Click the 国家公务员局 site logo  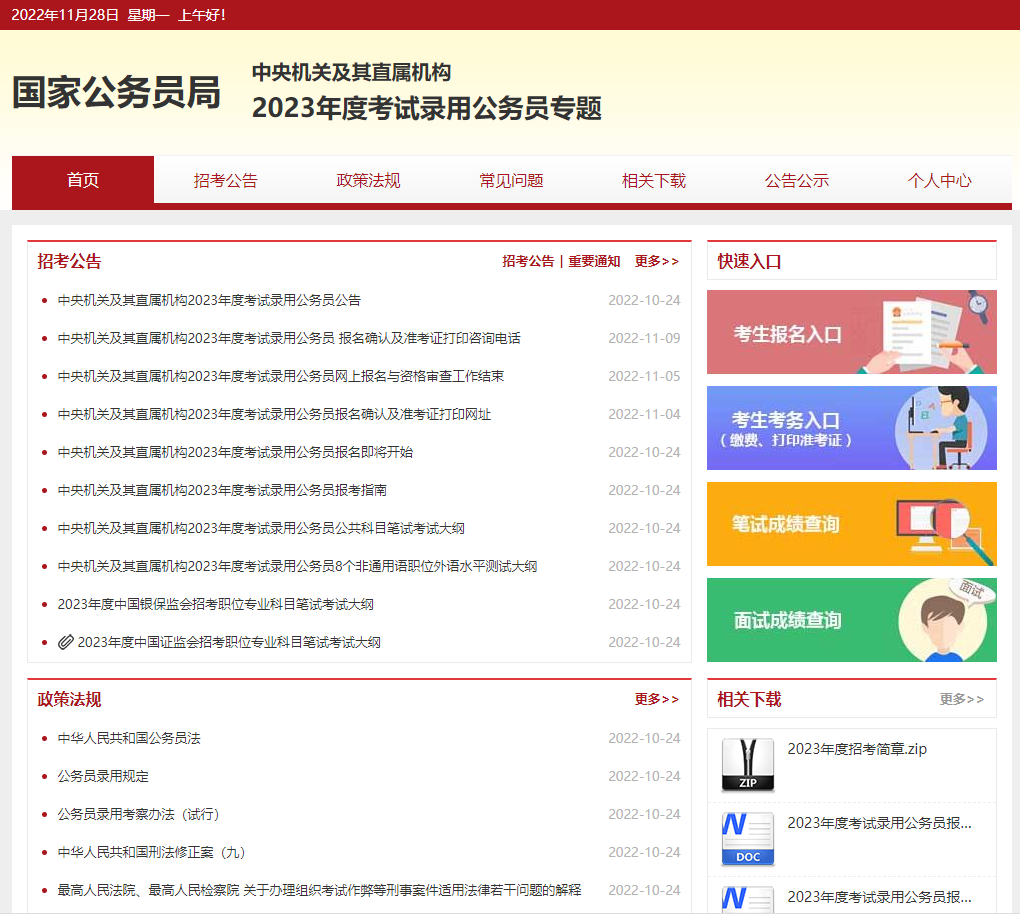(116, 92)
